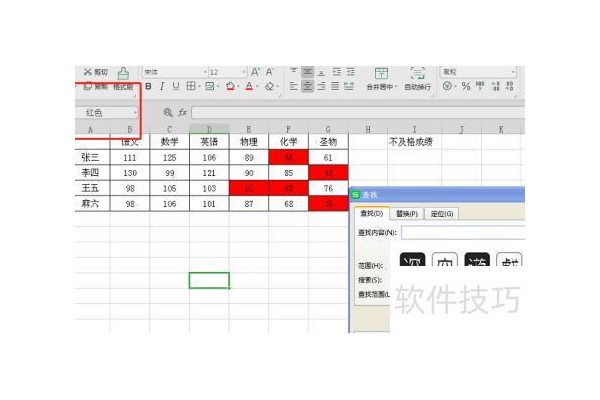Image resolution: width=600 pixels, height=400 pixels.
Task: Apply percent style
Action: [466, 86]
